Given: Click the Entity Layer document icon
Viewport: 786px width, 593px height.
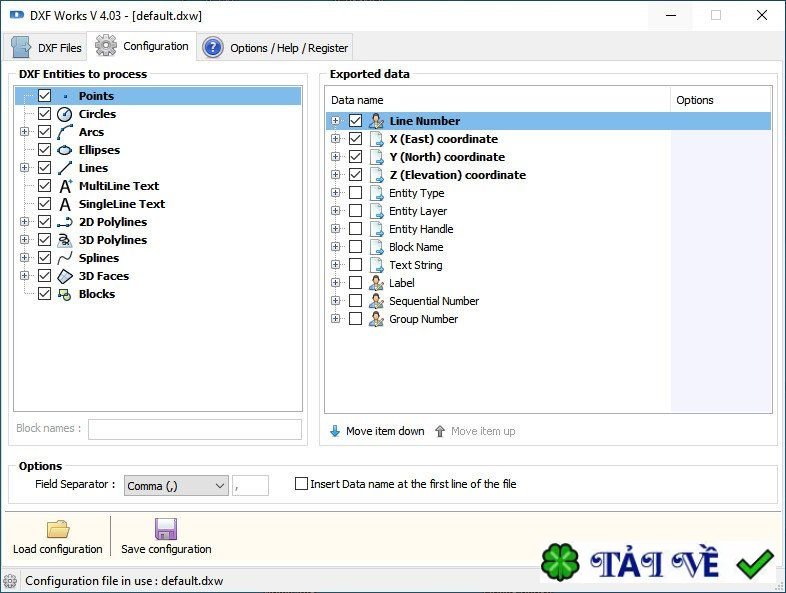Looking at the screenshot, I should [x=376, y=211].
